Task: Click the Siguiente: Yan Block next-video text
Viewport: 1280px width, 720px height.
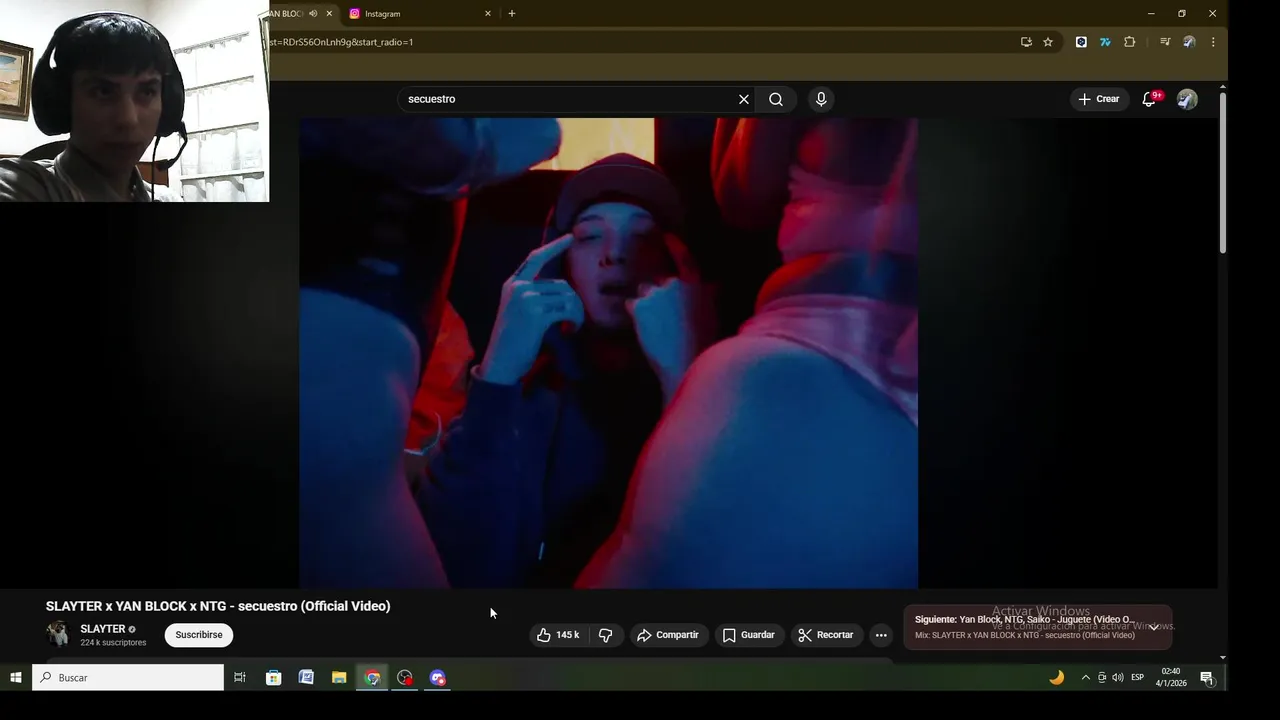Action: [x=1024, y=619]
